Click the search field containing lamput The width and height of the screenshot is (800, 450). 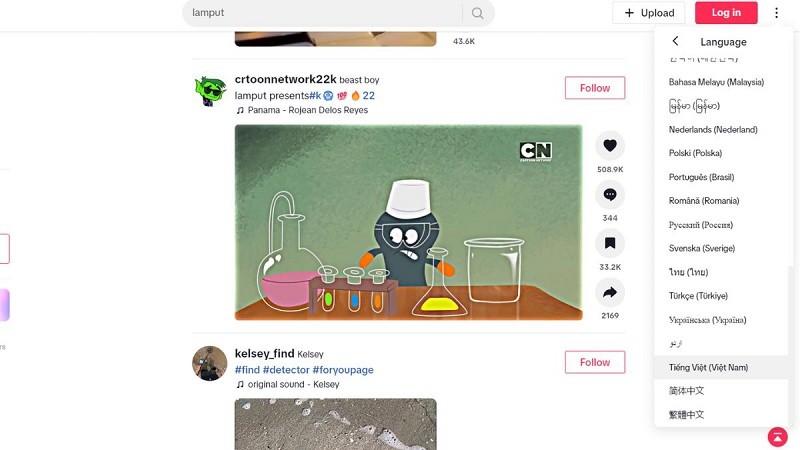coord(320,13)
